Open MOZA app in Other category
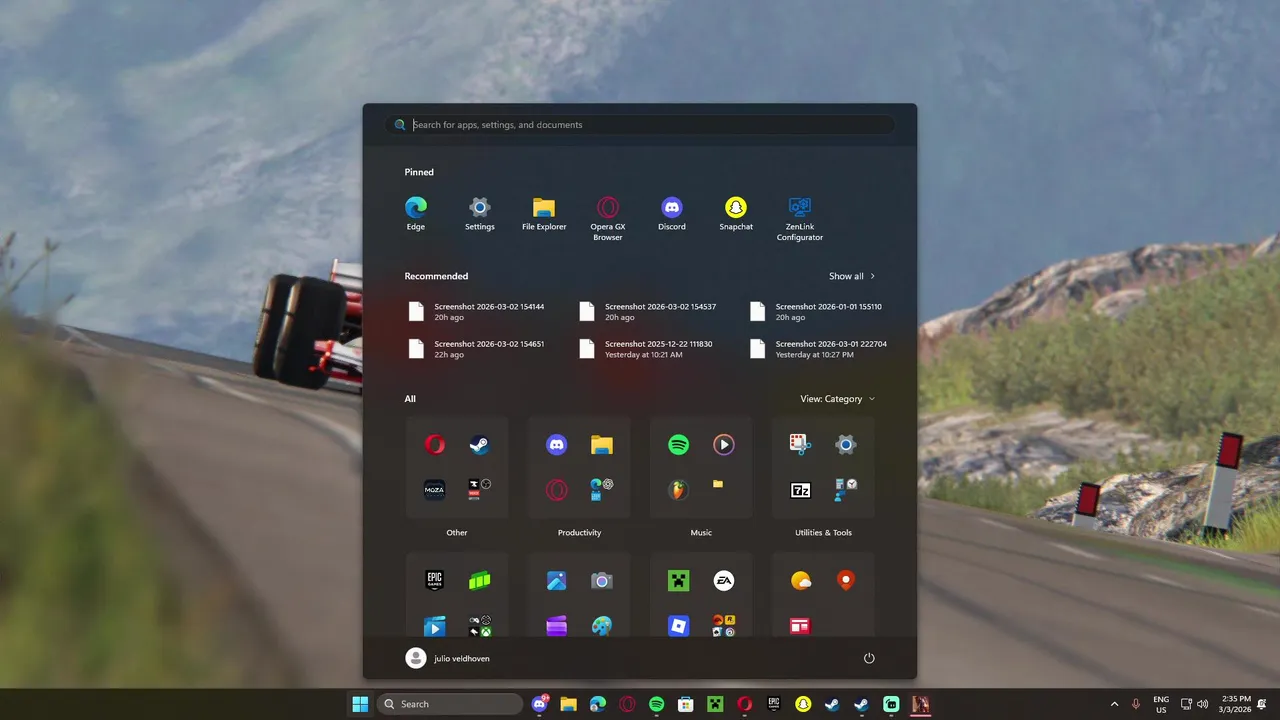Image resolution: width=1280 pixels, height=720 pixels. [x=435, y=490]
